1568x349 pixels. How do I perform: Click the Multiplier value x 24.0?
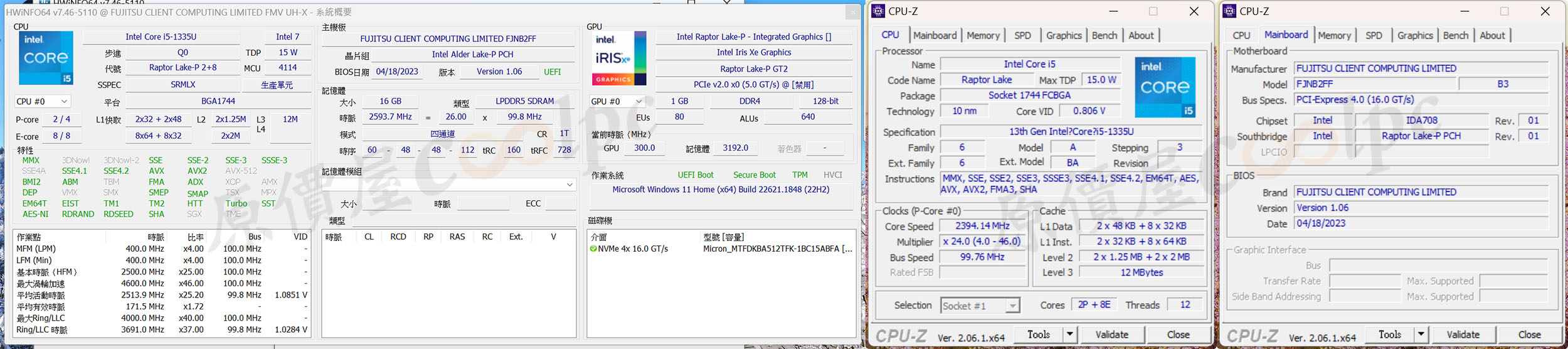tap(982, 242)
